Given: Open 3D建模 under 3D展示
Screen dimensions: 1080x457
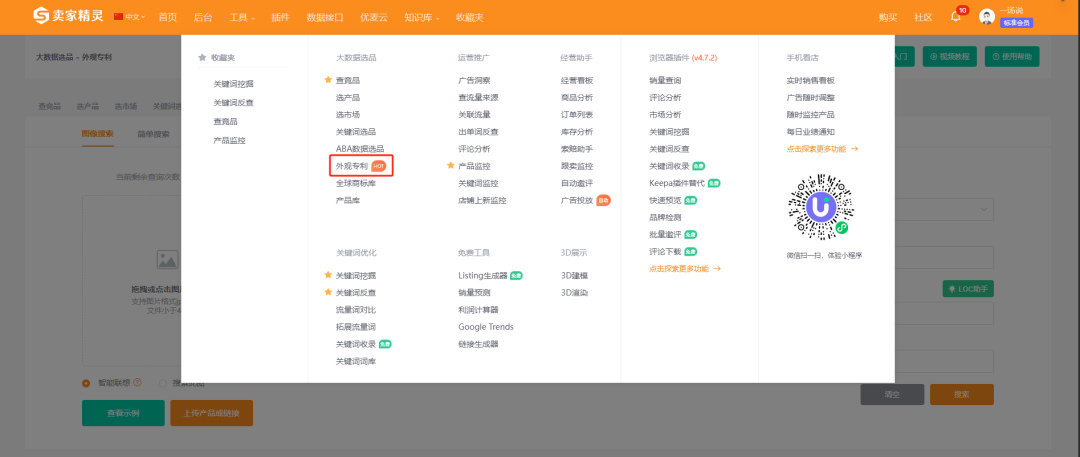Looking at the screenshot, I should (x=574, y=275).
